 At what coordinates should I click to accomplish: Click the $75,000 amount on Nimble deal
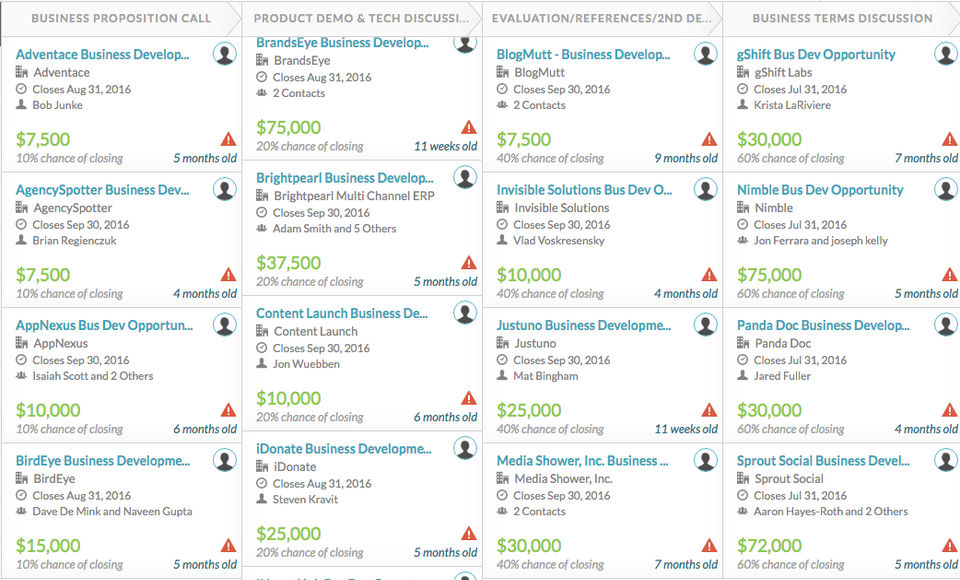point(769,275)
